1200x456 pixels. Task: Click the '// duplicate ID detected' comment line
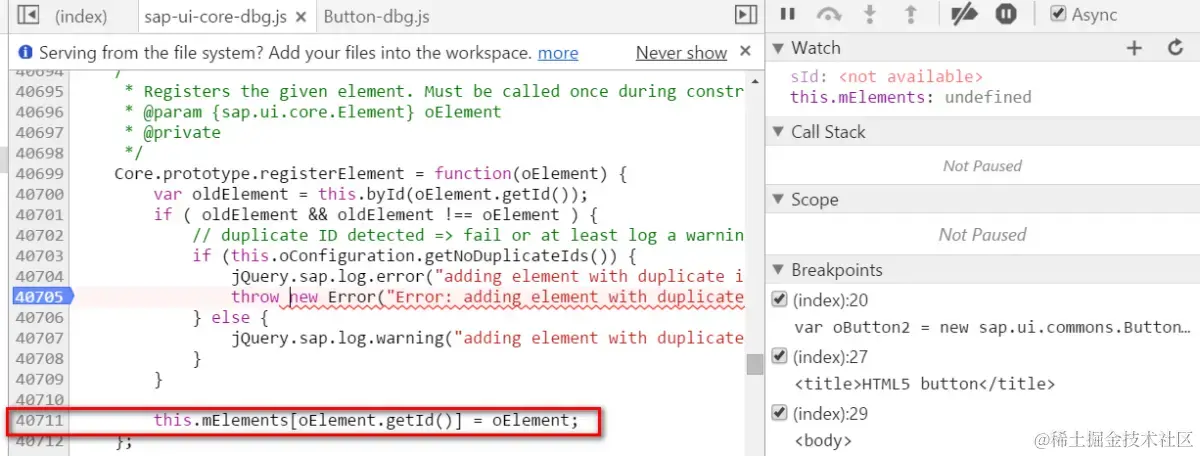(468, 235)
